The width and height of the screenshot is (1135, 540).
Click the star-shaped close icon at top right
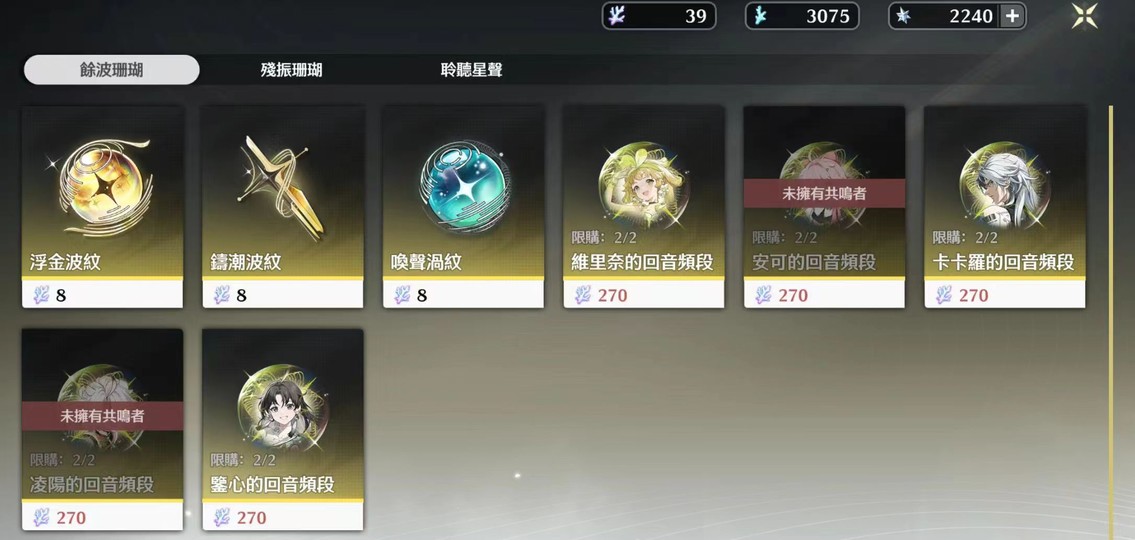(1084, 16)
